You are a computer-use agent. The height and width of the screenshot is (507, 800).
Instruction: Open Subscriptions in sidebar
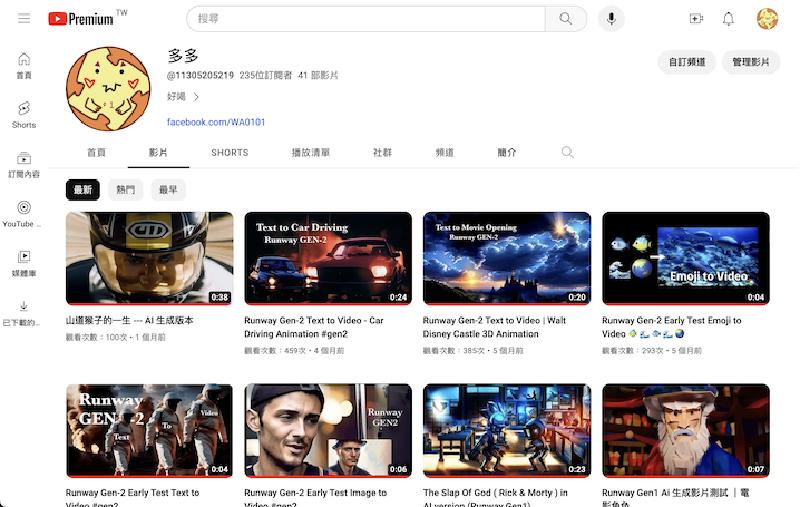[24, 164]
